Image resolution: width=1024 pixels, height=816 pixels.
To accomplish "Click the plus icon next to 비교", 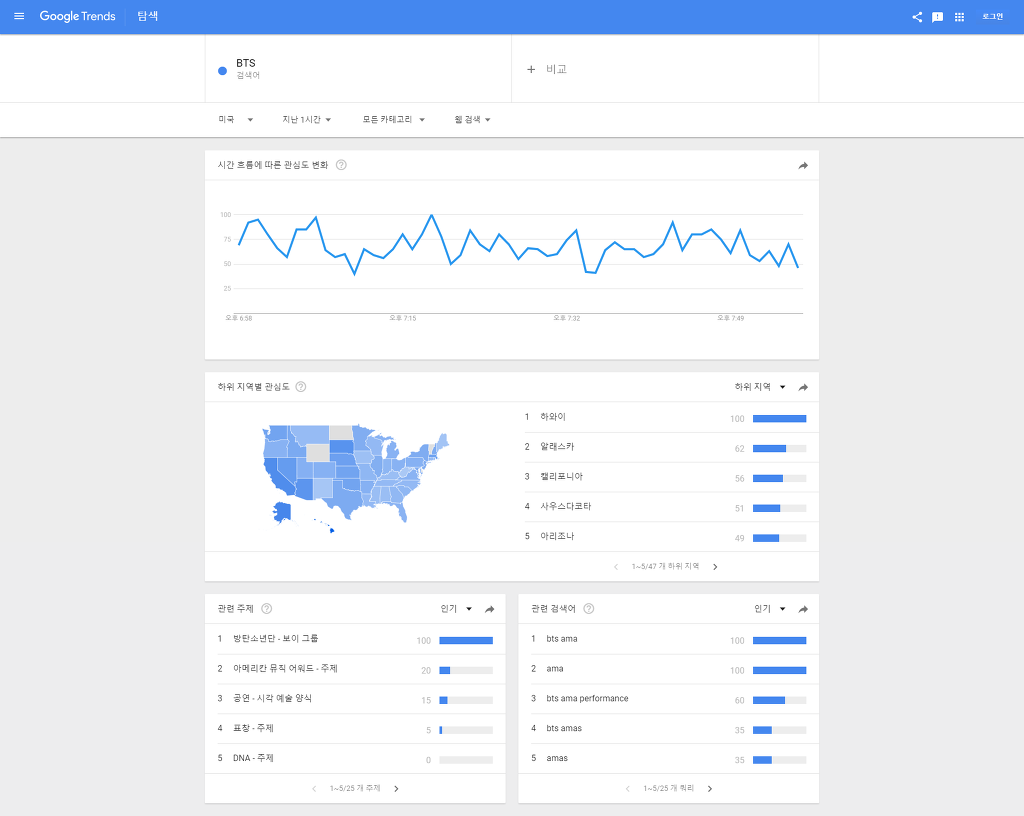I will (531, 69).
